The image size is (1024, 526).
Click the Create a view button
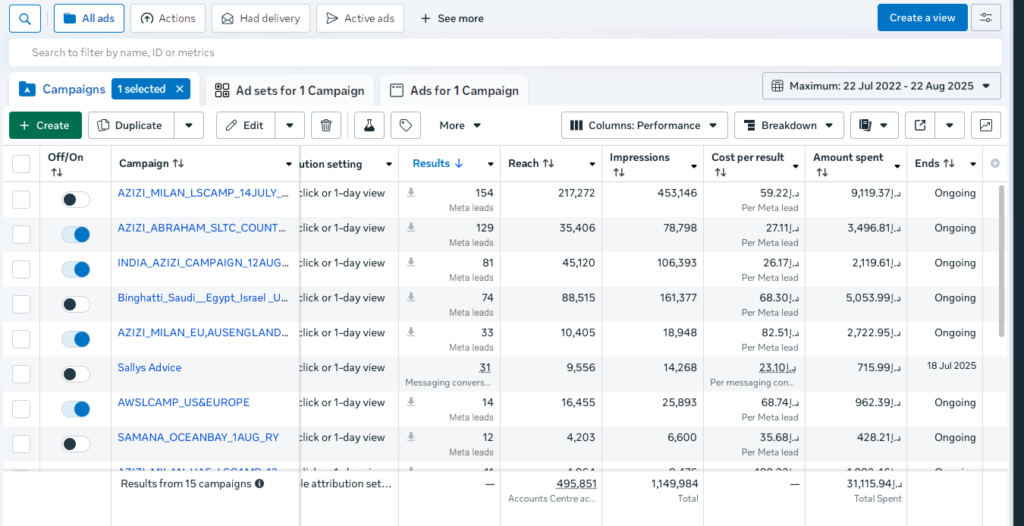922,18
